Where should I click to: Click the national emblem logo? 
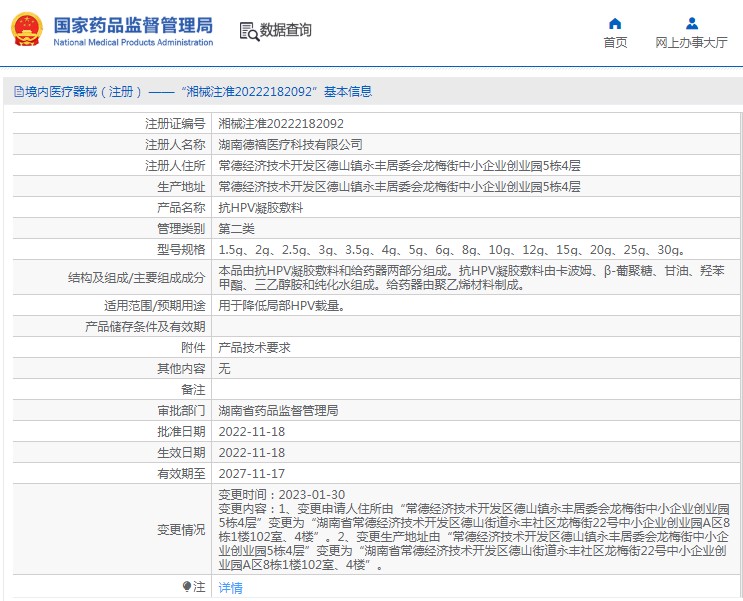(x=26, y=30)
